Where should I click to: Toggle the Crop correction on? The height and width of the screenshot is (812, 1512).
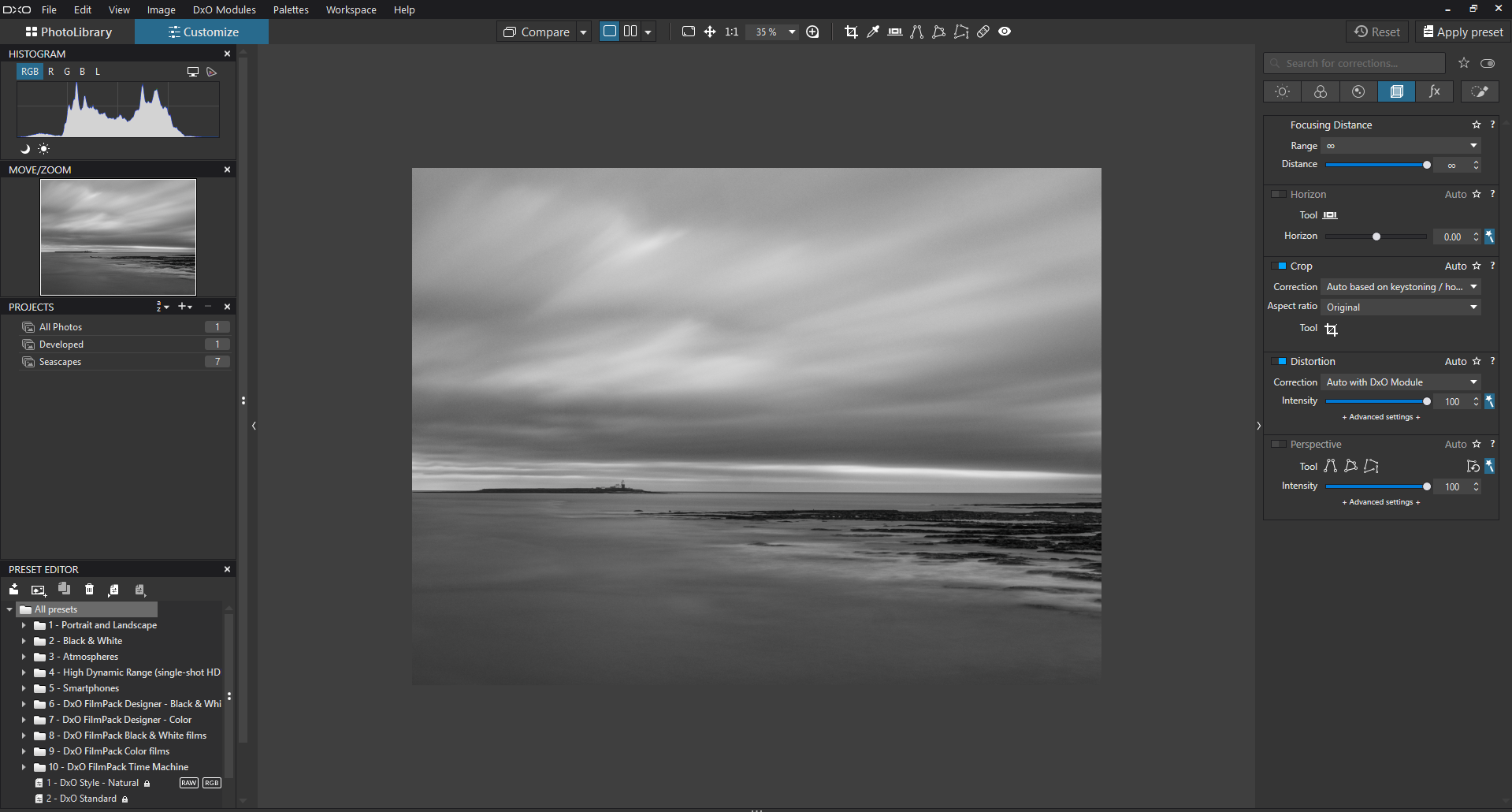[x=1279, y=266]
